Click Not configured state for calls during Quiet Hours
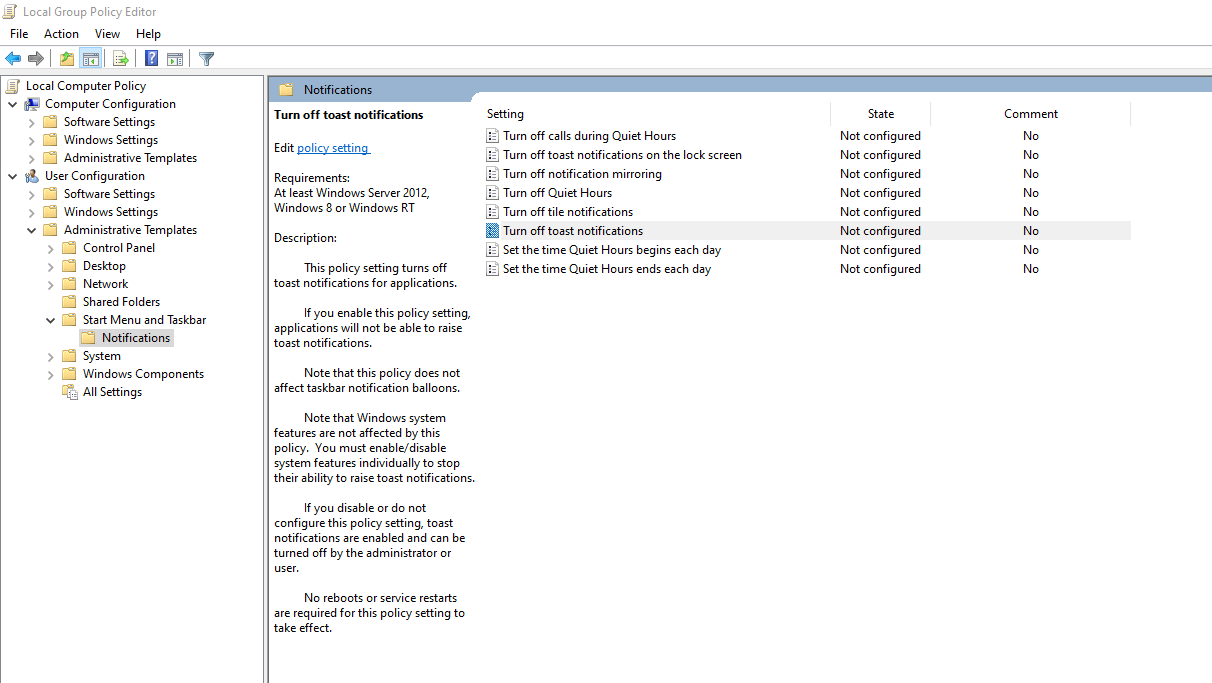This screenshot has height=683, width=1212. coord(880,136)
